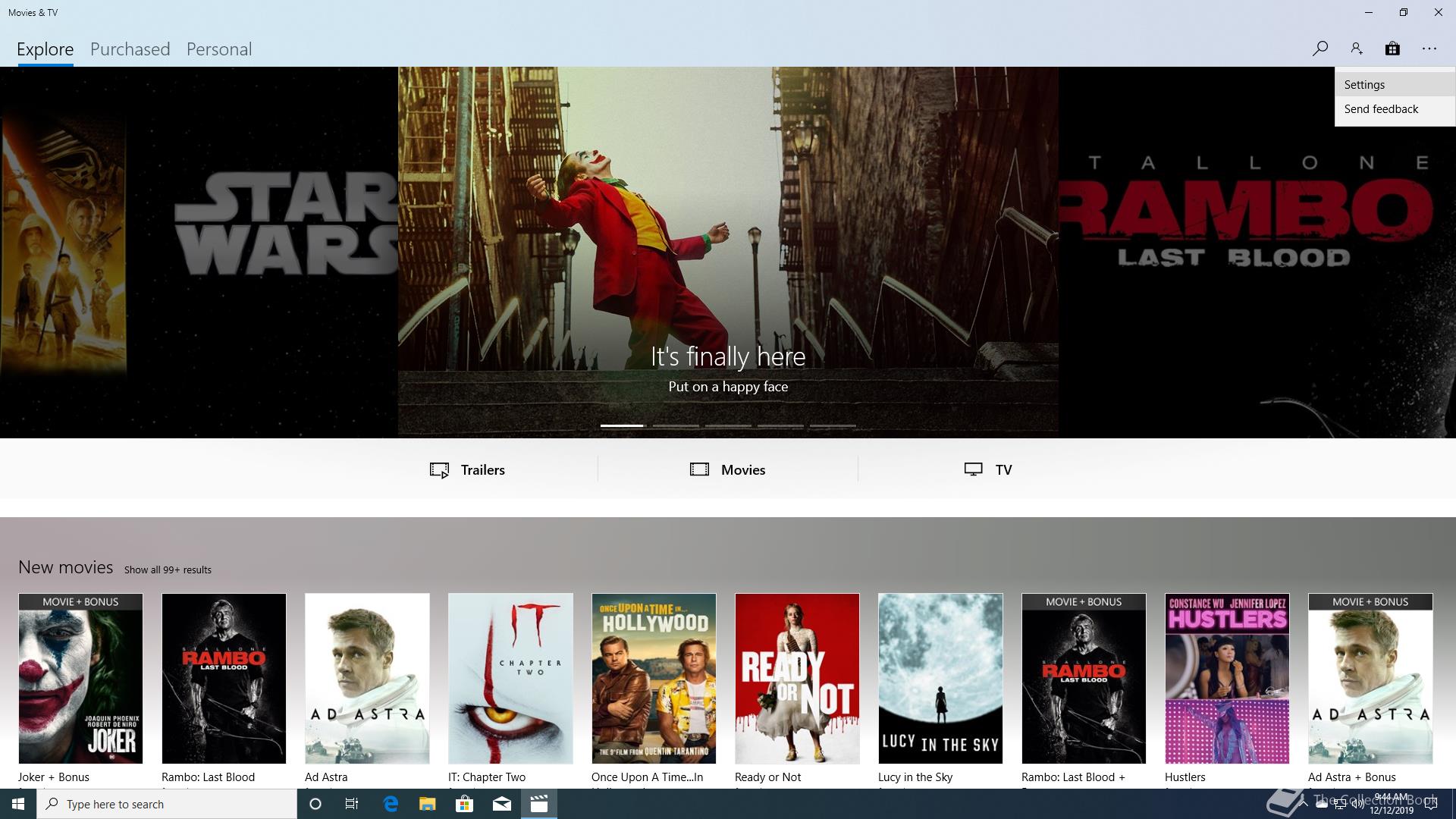Click the Rambo Last Blood banner slide
Screen dimensions: 1456x819
click(1257, 253)
